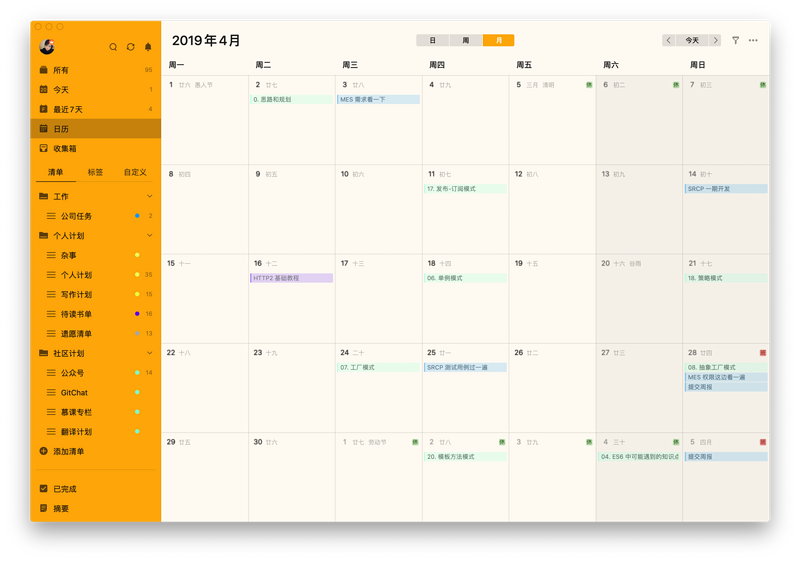The image size is (800, 562).
Task: Open notifications bell icon
Action: (x=148, y=47)
